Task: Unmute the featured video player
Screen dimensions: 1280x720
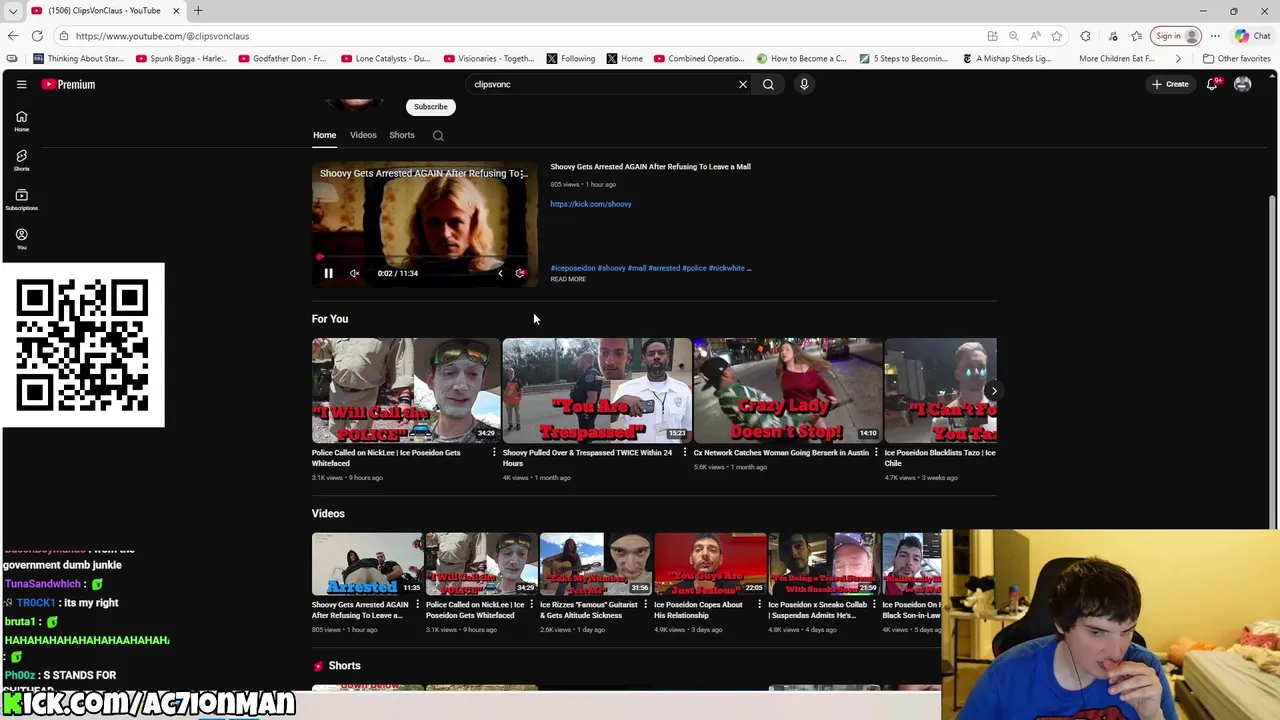Action: tap(354, 273)
